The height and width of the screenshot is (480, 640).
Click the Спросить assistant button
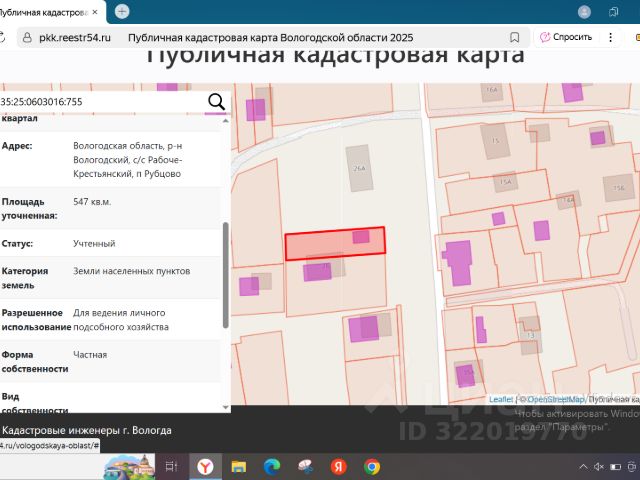566,37
